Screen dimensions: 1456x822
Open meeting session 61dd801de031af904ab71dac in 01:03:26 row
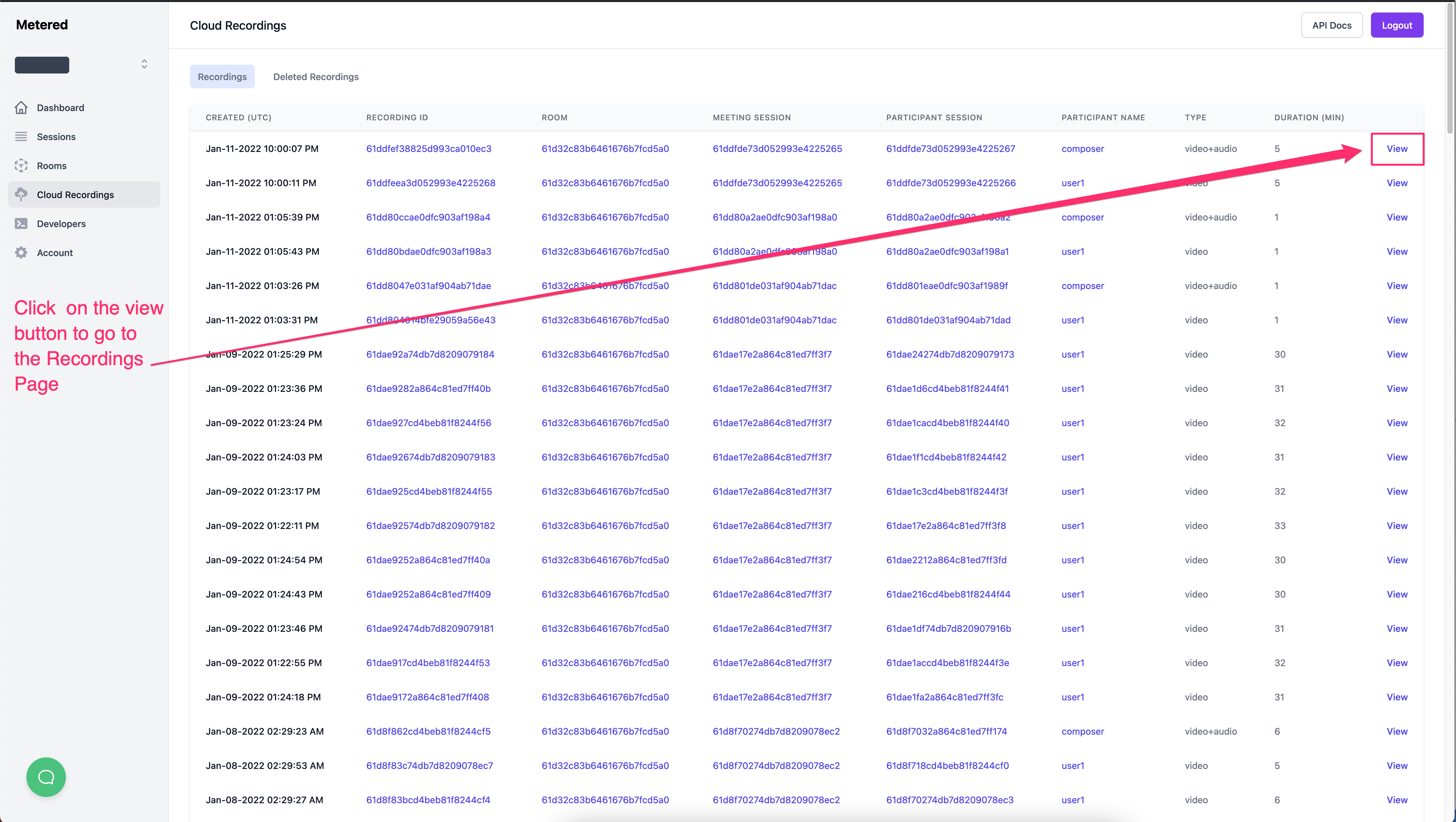[x=774, y=285]
